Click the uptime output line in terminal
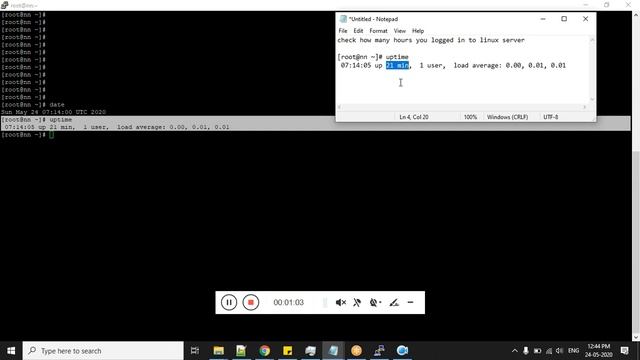Screen dimensions: 640x360 pyautogui.click(x=117, y=127)
